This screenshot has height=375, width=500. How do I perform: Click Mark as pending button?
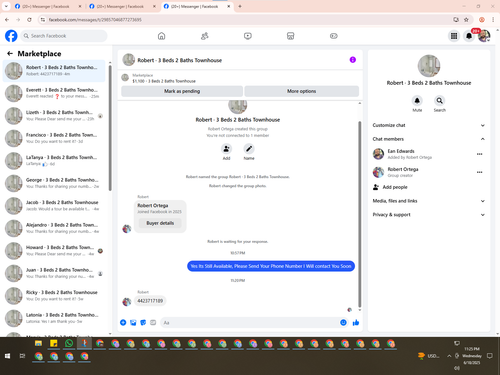point(182,91)
